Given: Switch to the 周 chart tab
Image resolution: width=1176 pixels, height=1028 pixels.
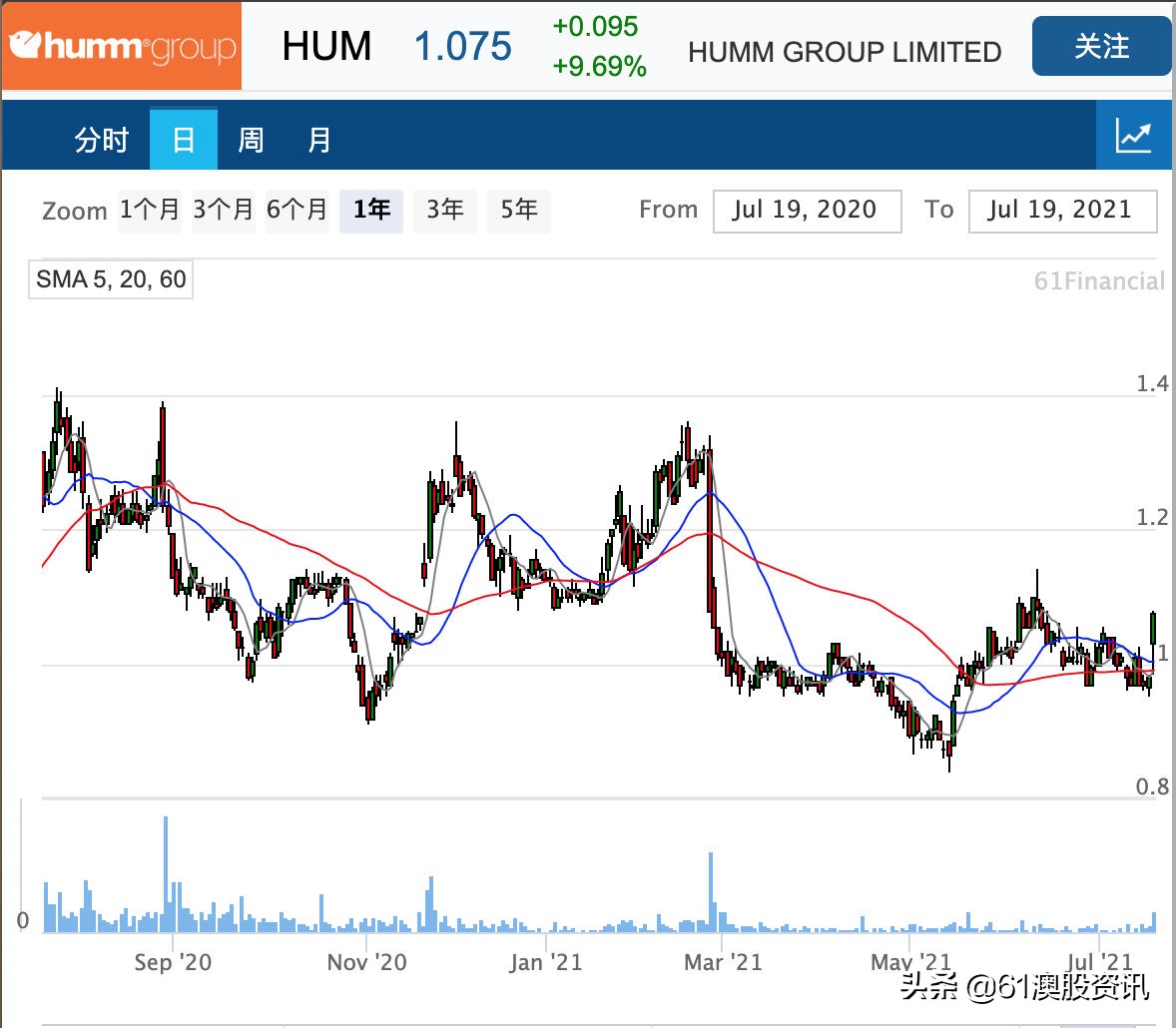Looking at the screenshot, I should pyautogui.click(x=251, y=139).
